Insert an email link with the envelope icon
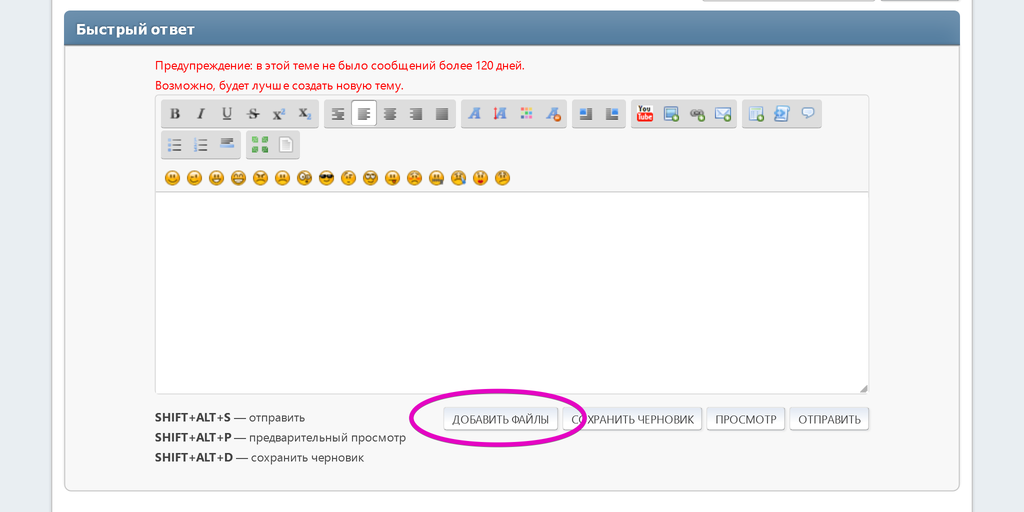 [723, 114]
